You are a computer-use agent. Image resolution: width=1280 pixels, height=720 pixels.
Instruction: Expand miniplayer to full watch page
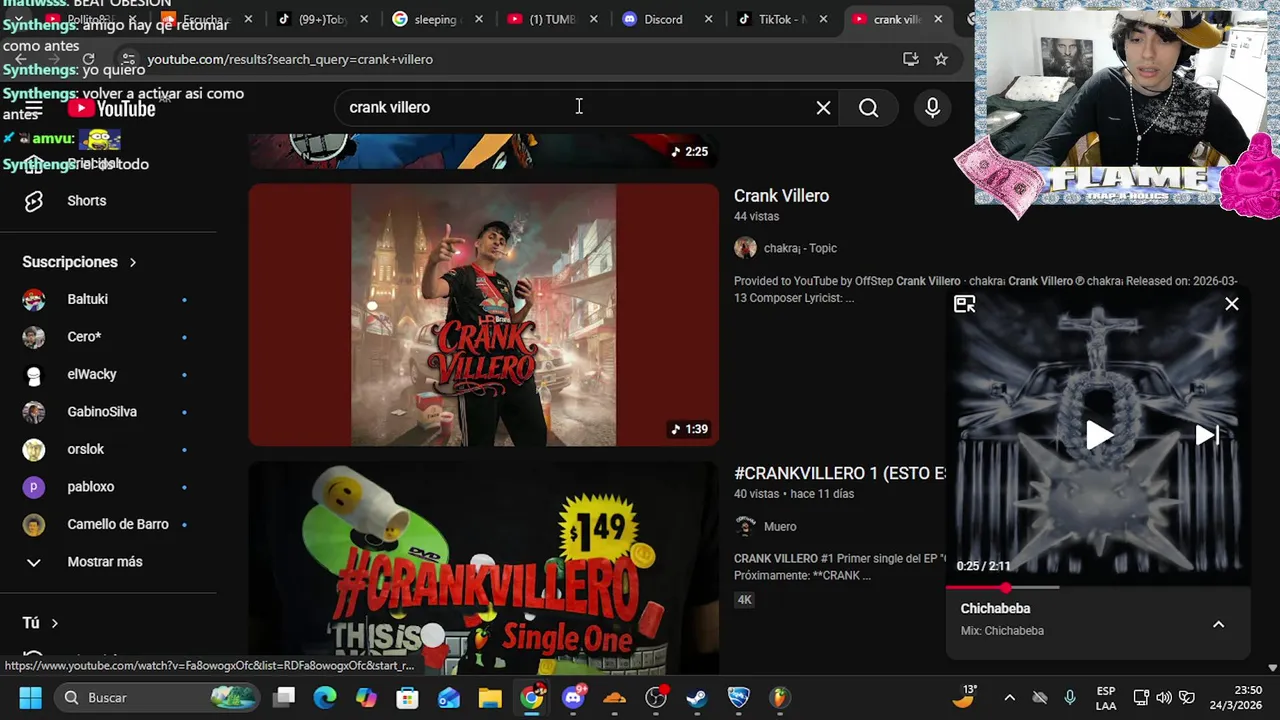(x=965, y=304)
